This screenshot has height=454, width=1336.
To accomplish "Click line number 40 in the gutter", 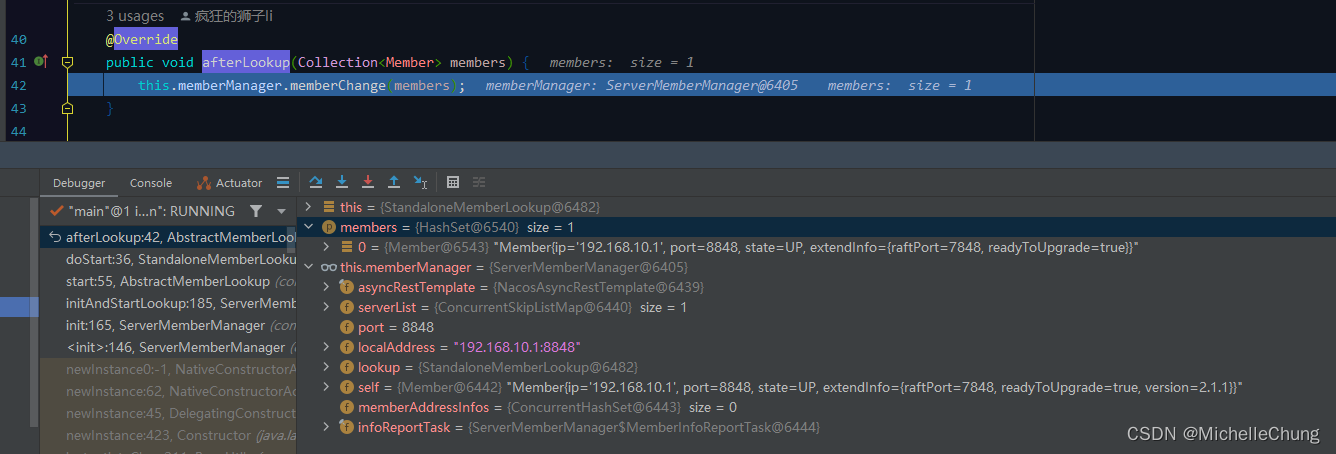I will pyautogui.click(x=18, y=39).
